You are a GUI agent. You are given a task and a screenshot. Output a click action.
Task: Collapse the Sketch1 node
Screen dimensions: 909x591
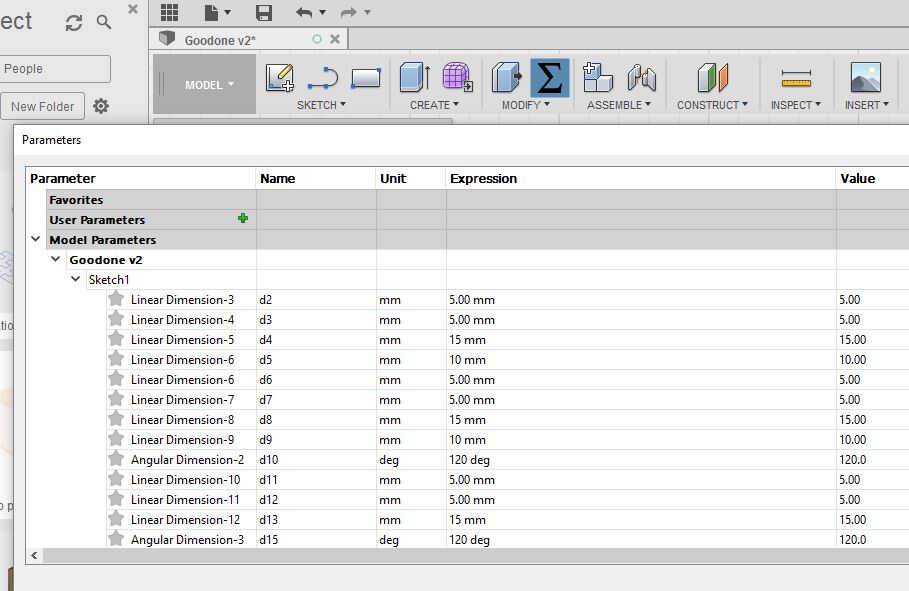75,279
